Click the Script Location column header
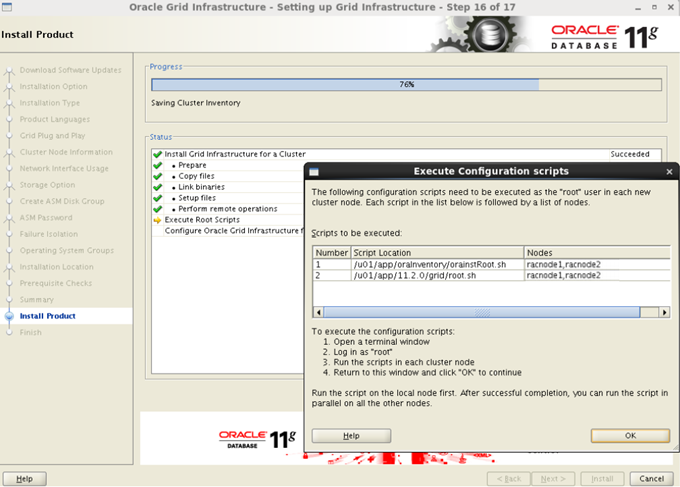 click(x=437, y=253)
